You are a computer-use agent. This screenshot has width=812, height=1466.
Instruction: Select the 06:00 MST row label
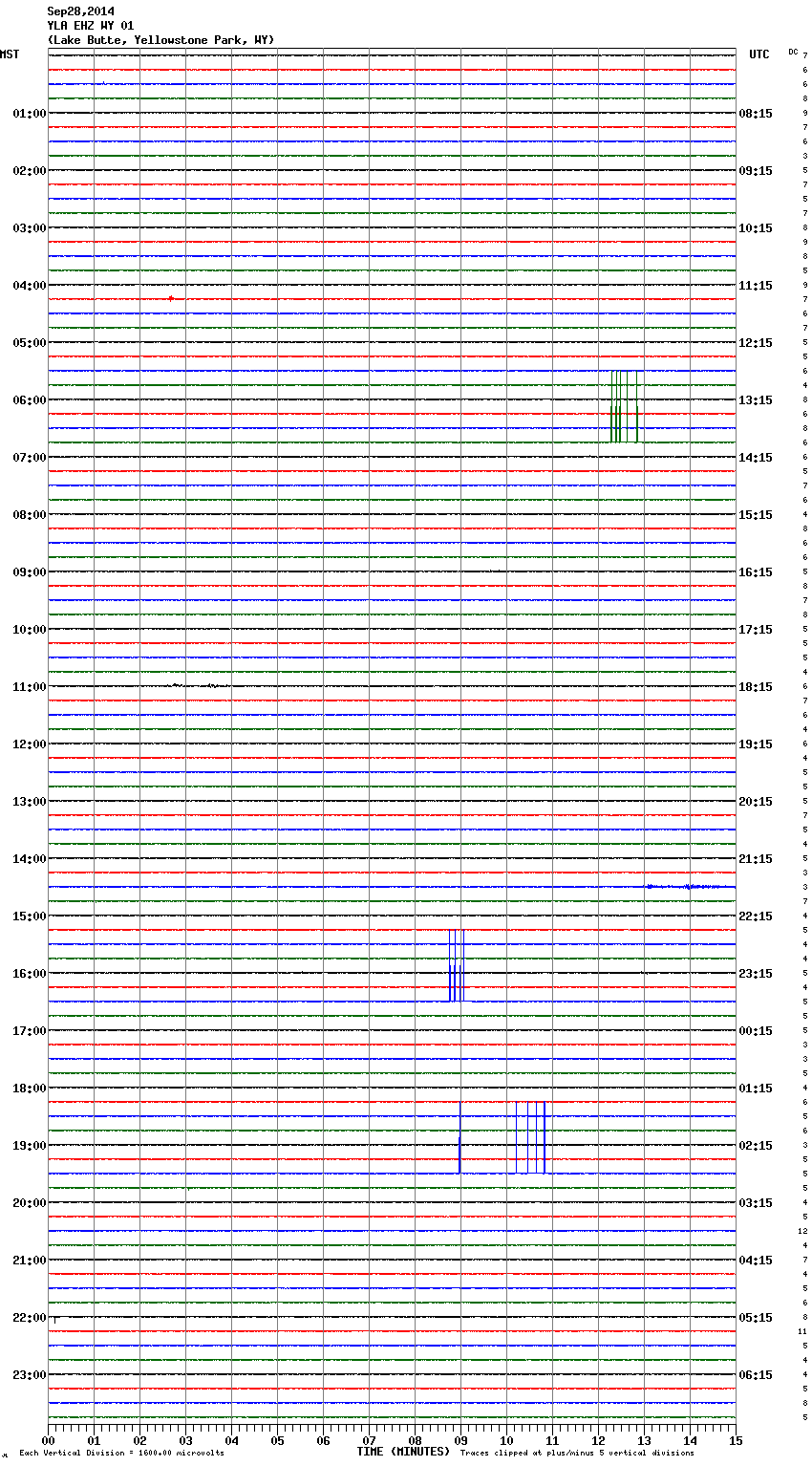(30, 400)
